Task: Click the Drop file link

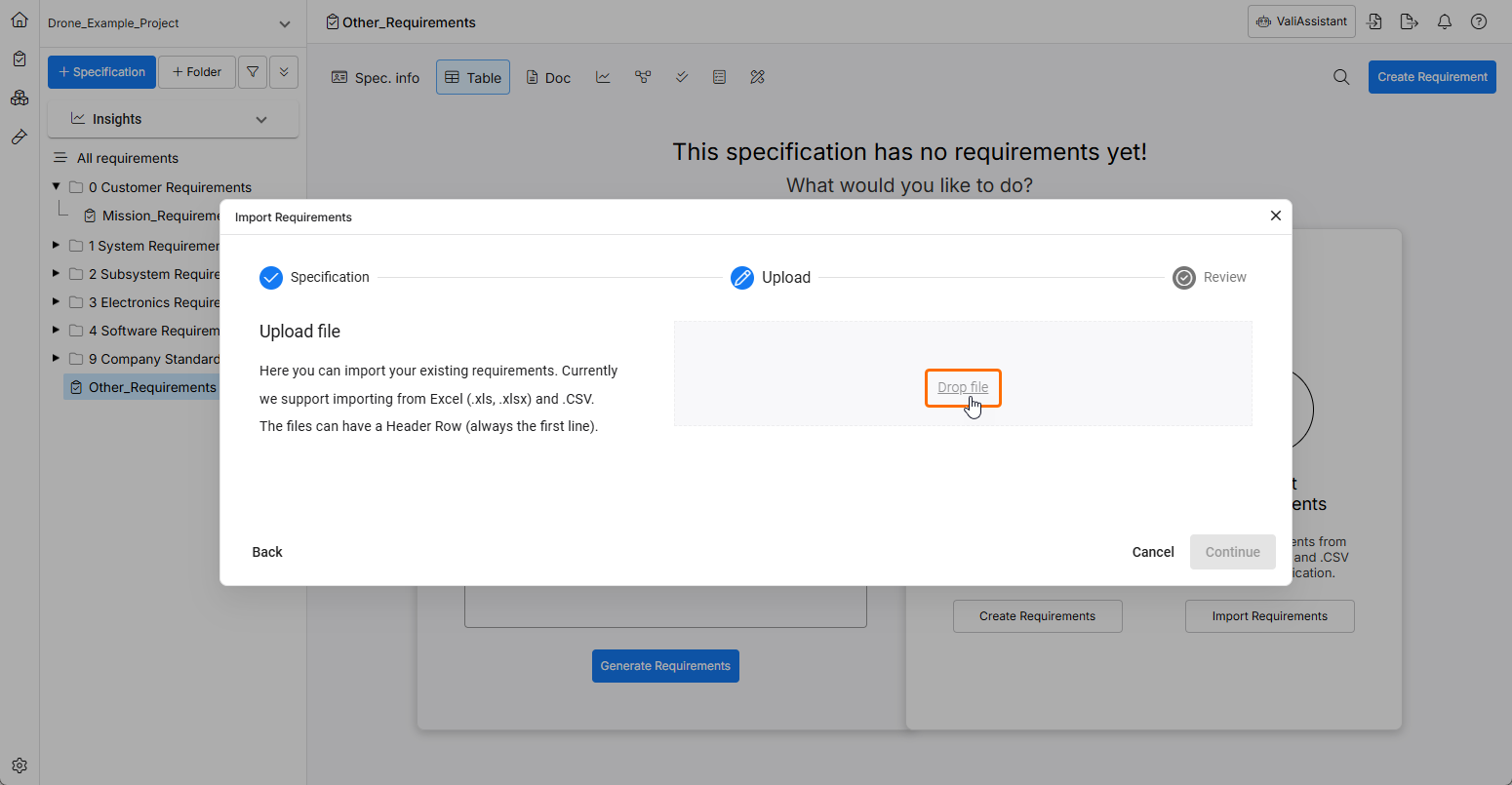Action: tap(963, 387)
